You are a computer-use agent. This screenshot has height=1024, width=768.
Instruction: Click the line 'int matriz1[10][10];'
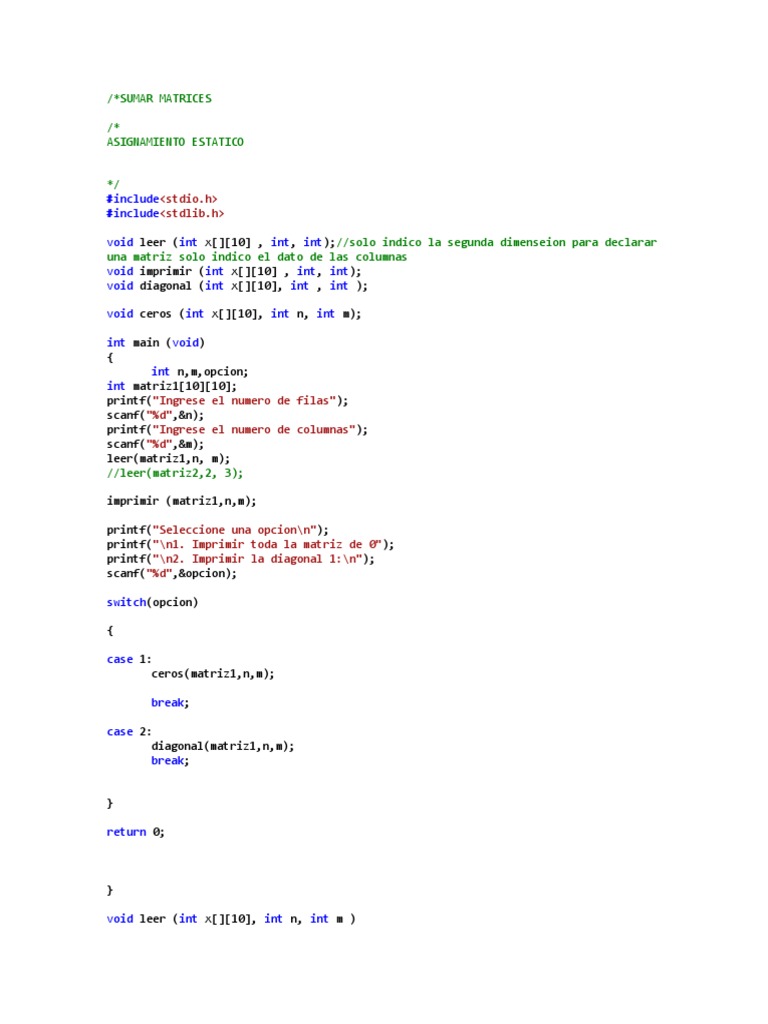pyautogui.click(x=172, y=386)
